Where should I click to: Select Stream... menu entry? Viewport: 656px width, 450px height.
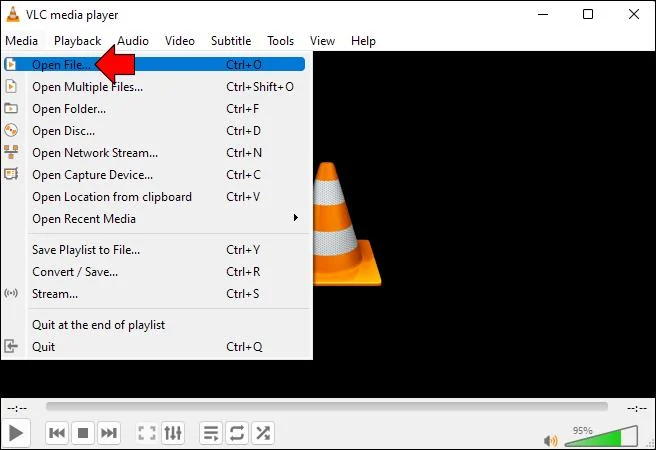tap(154, 294)
